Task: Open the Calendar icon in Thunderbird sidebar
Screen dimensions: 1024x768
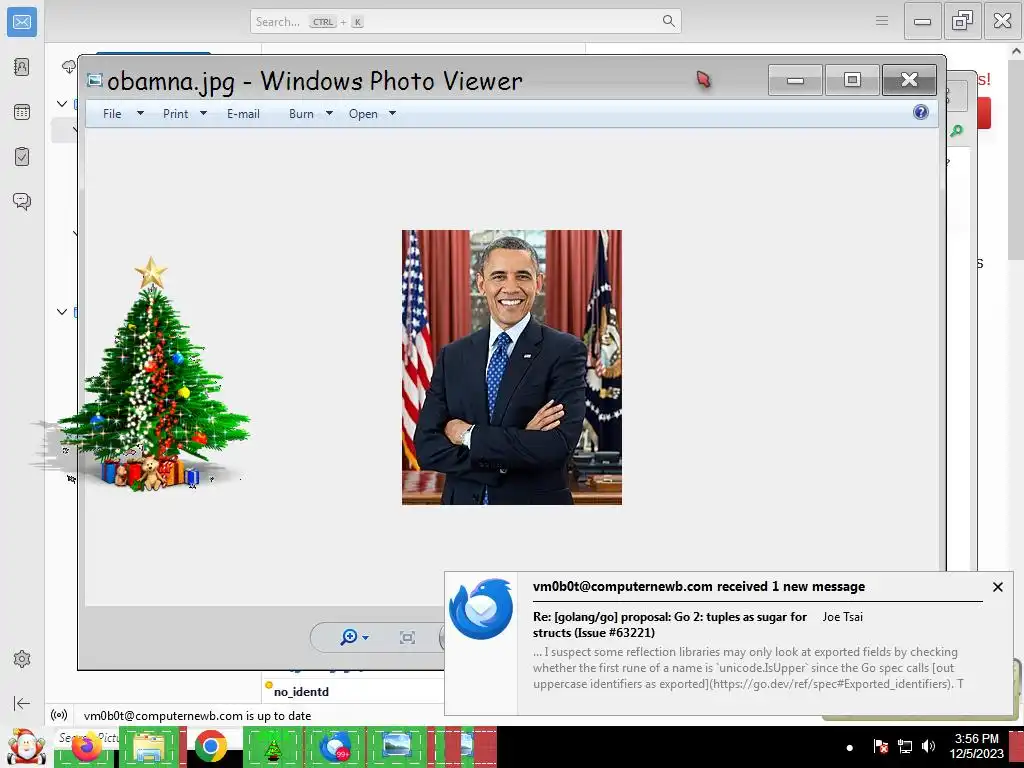Action: (22, 112)
